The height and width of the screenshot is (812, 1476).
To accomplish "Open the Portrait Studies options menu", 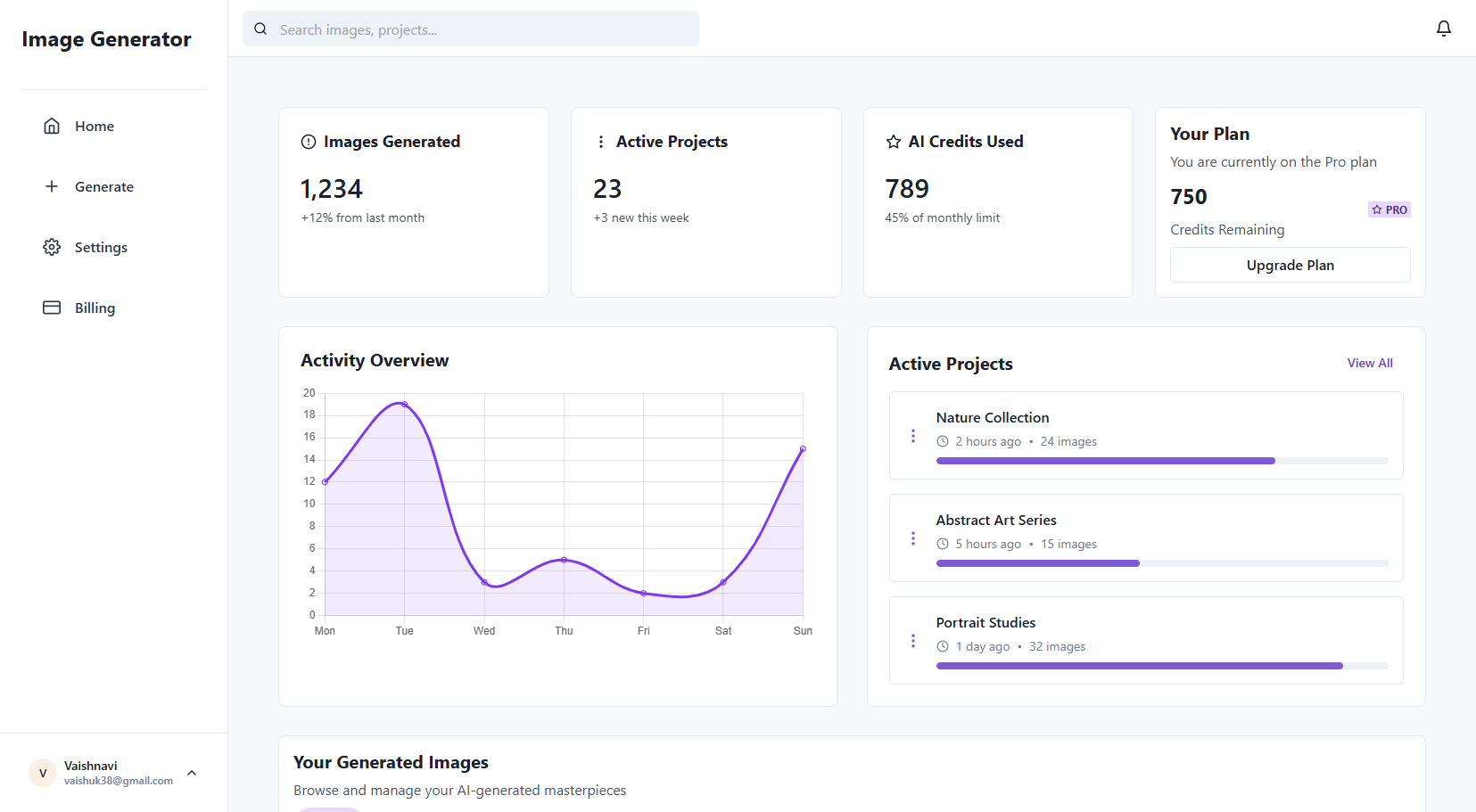I will 912,641.
